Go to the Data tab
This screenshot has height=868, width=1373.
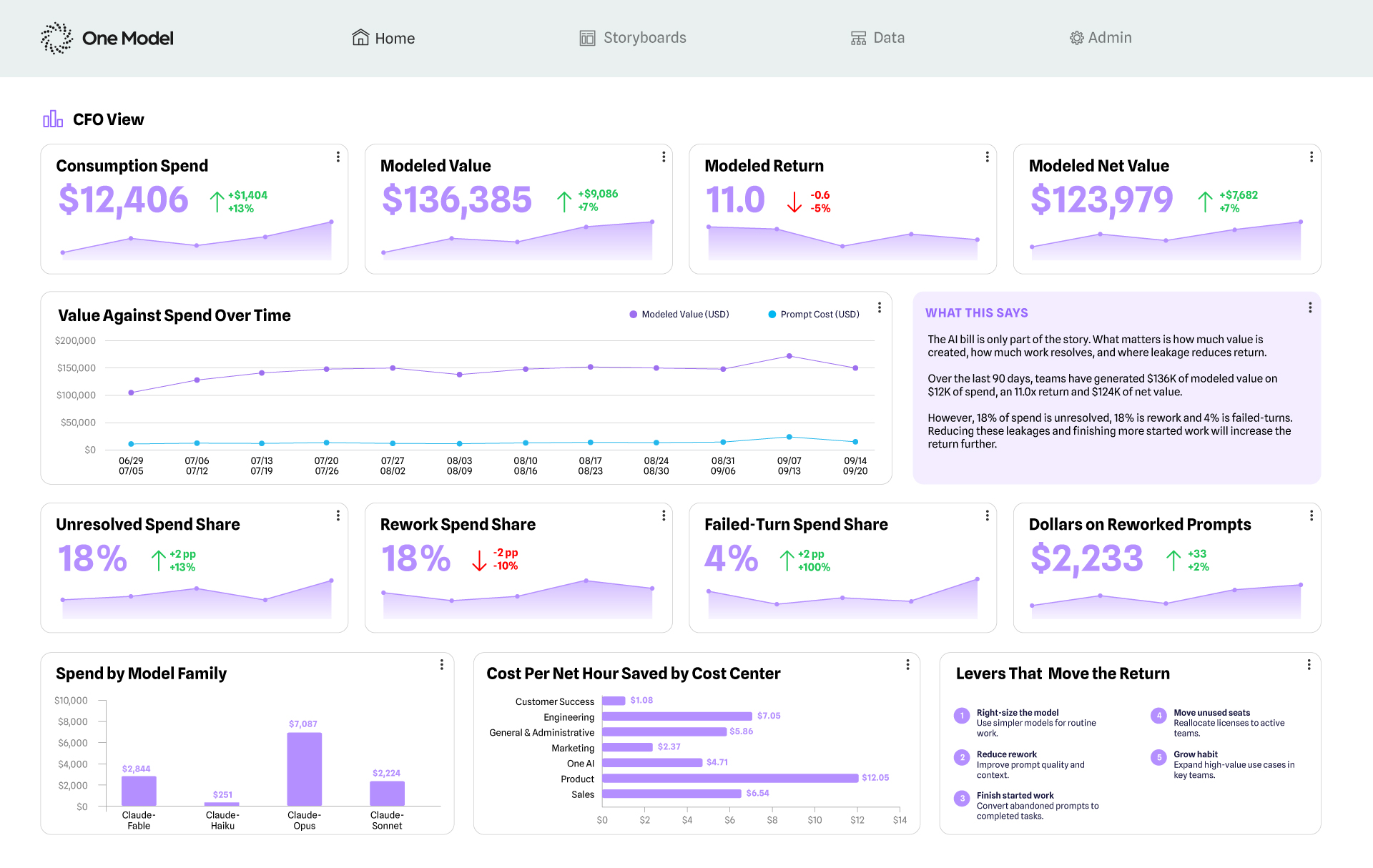point(877,38)
